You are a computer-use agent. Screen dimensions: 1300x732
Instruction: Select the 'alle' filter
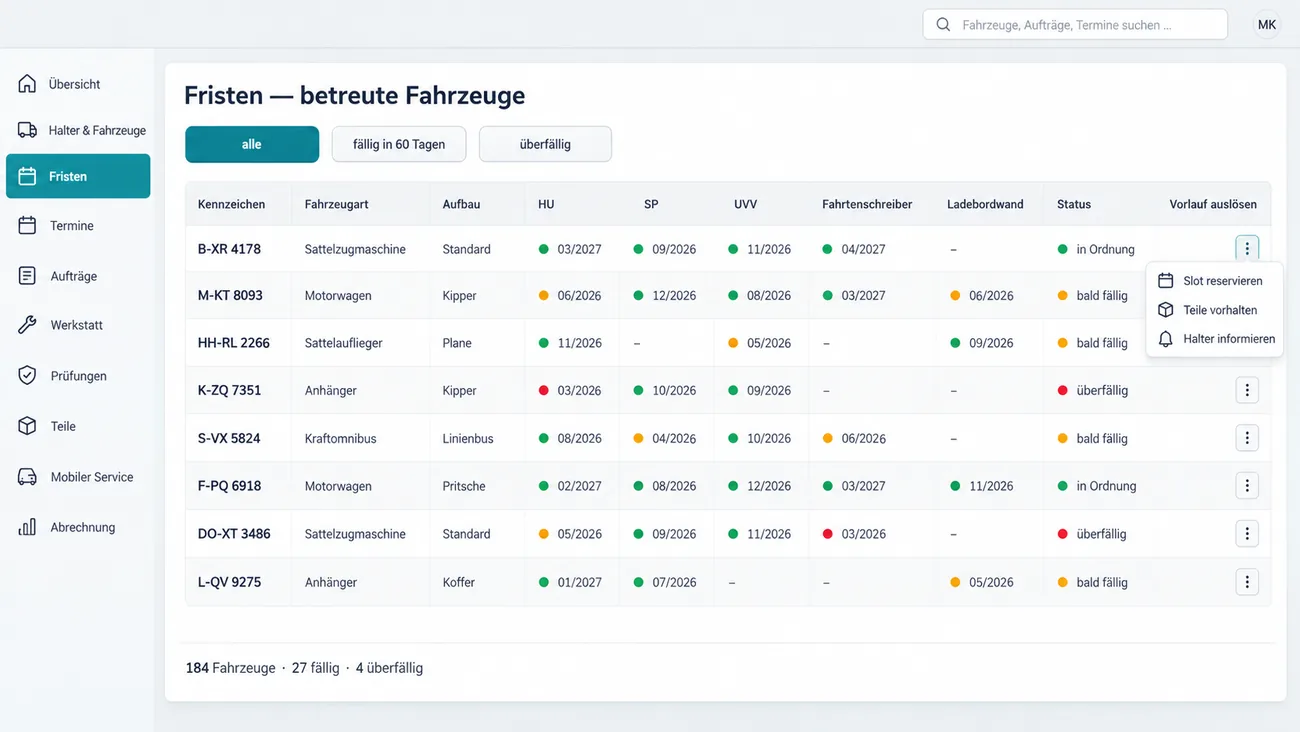coord(252,144)
